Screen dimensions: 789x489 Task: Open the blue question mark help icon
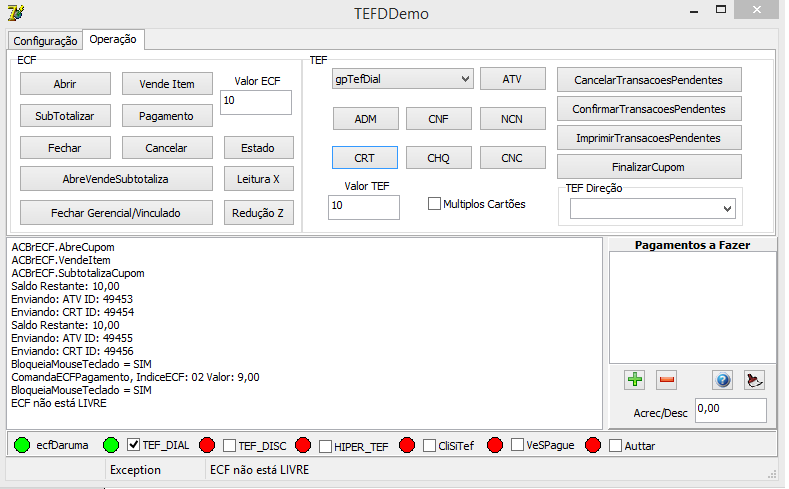point(723,380)
